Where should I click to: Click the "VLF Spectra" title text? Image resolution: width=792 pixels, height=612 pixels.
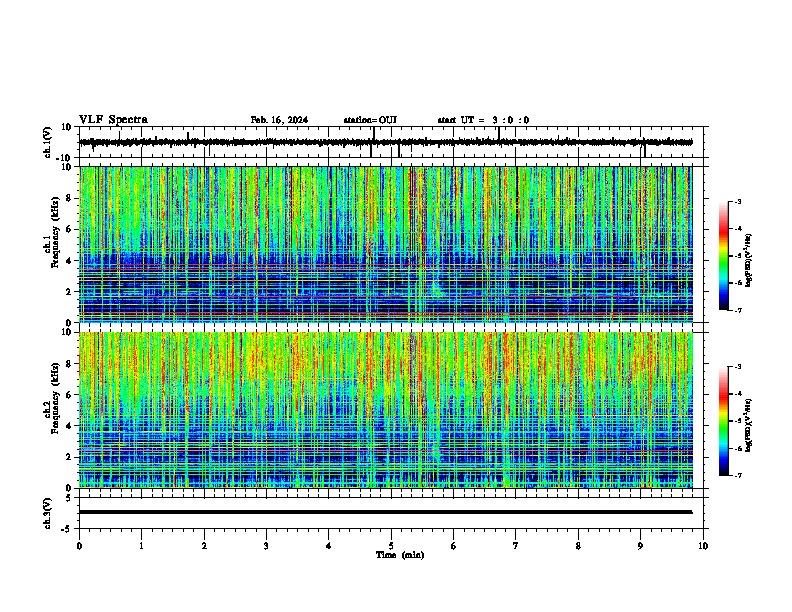113,120
